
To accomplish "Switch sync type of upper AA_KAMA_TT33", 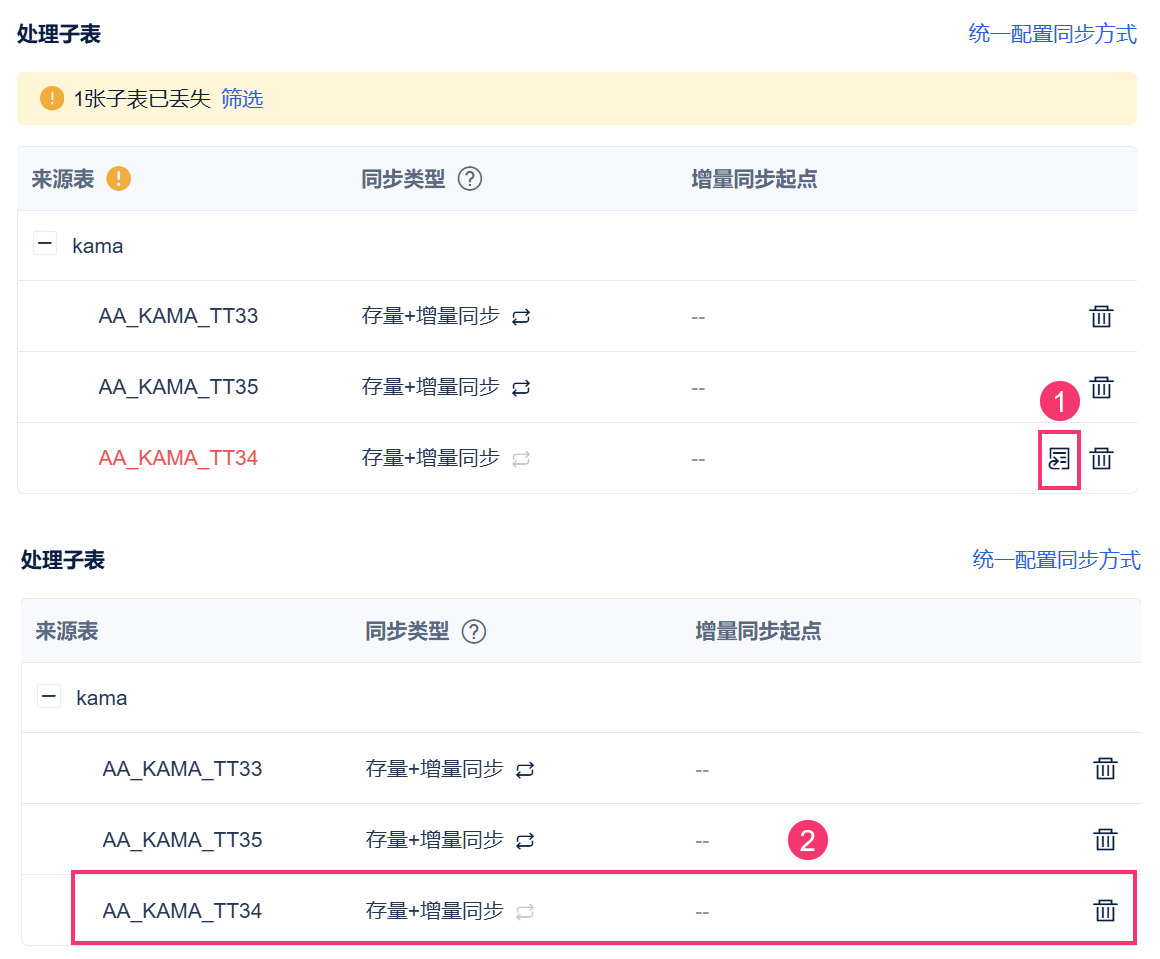I will pos(521,317).
